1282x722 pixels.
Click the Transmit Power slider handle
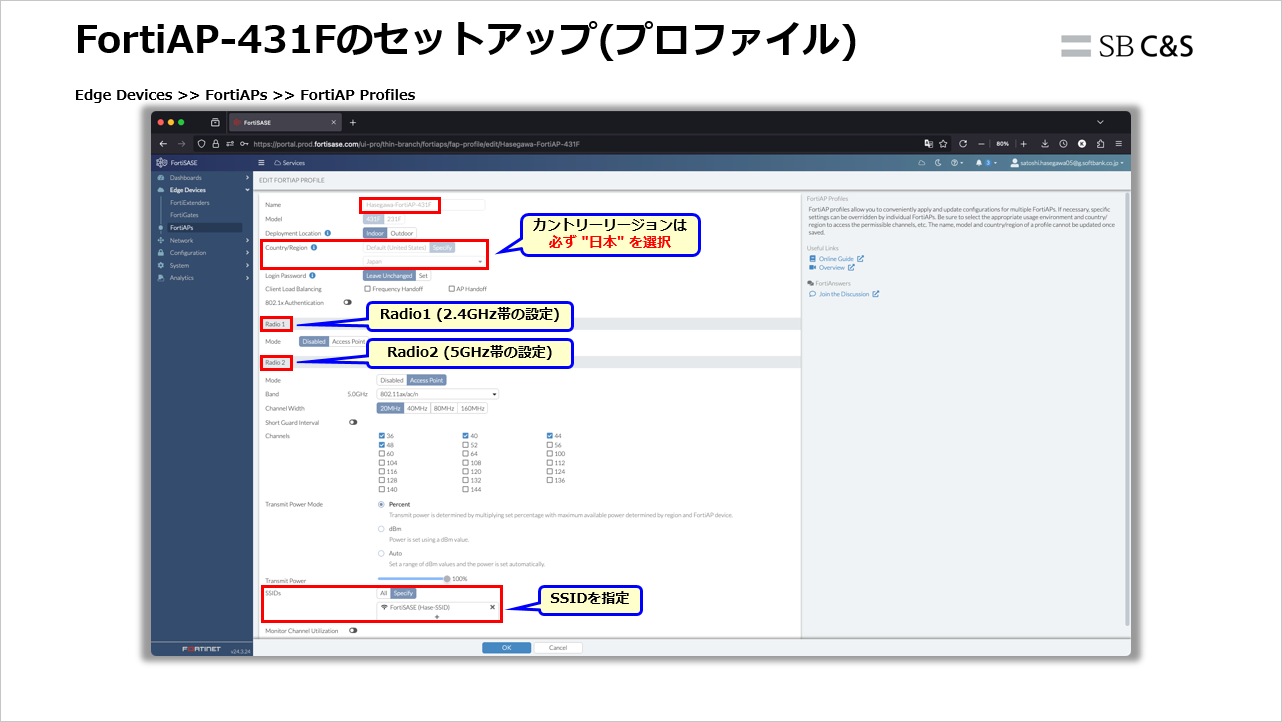[x=447, y=578]
